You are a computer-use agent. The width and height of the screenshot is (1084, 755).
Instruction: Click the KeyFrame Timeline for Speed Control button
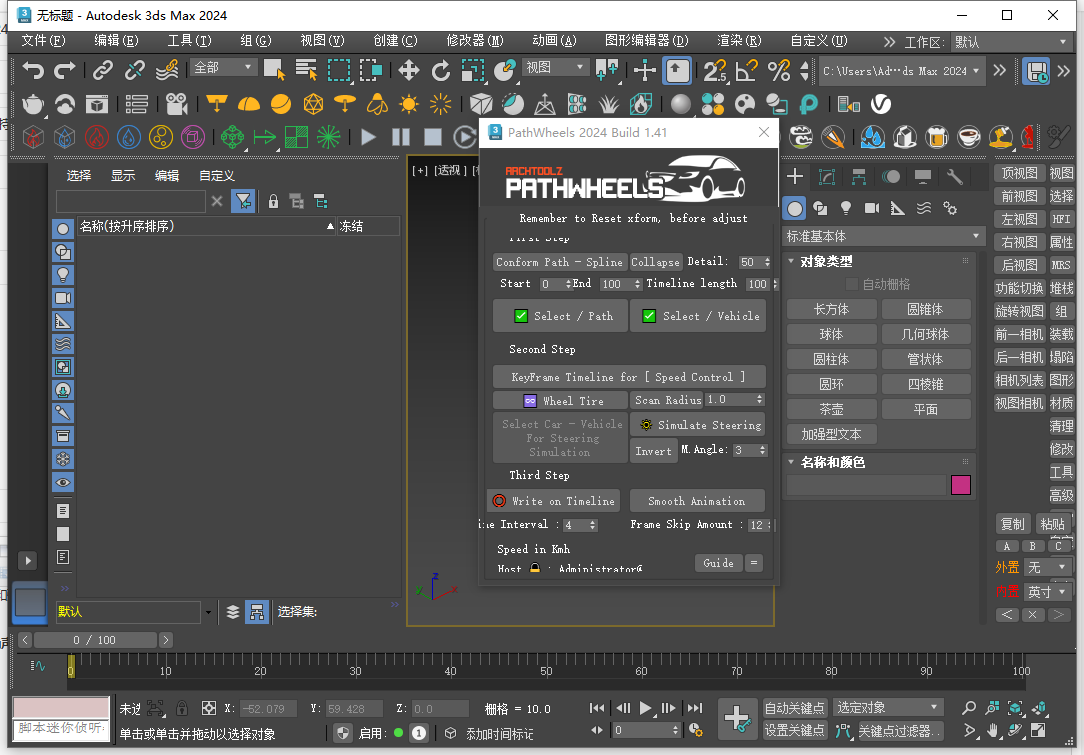coord(629,377)
